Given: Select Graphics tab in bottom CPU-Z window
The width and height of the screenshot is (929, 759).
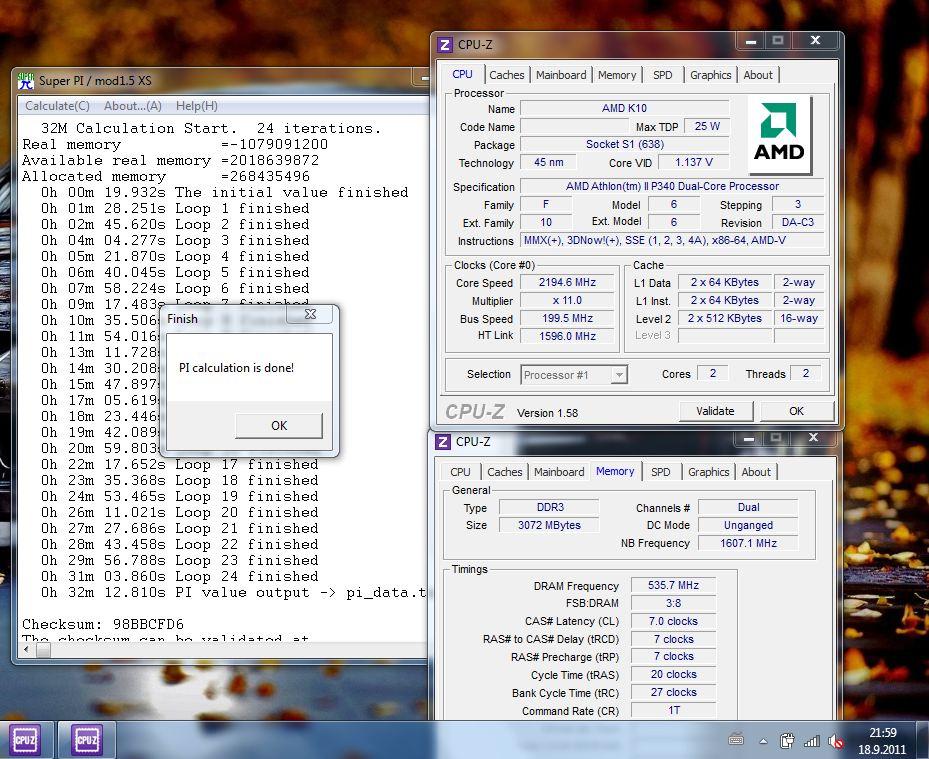Looking at the screenshot, I should point(709,472).
